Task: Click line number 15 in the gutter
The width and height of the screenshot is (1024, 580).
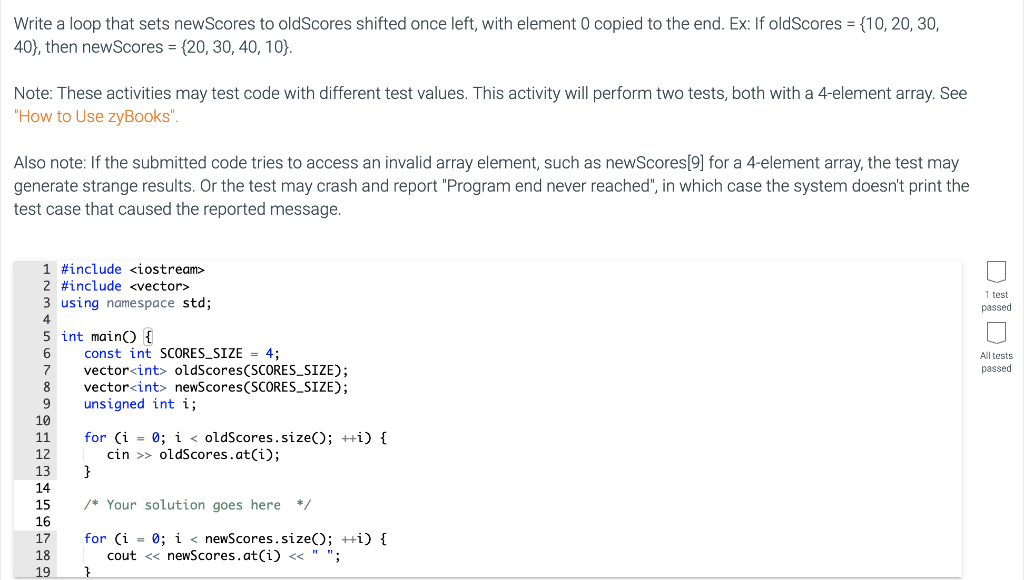Action: (42, 505)
